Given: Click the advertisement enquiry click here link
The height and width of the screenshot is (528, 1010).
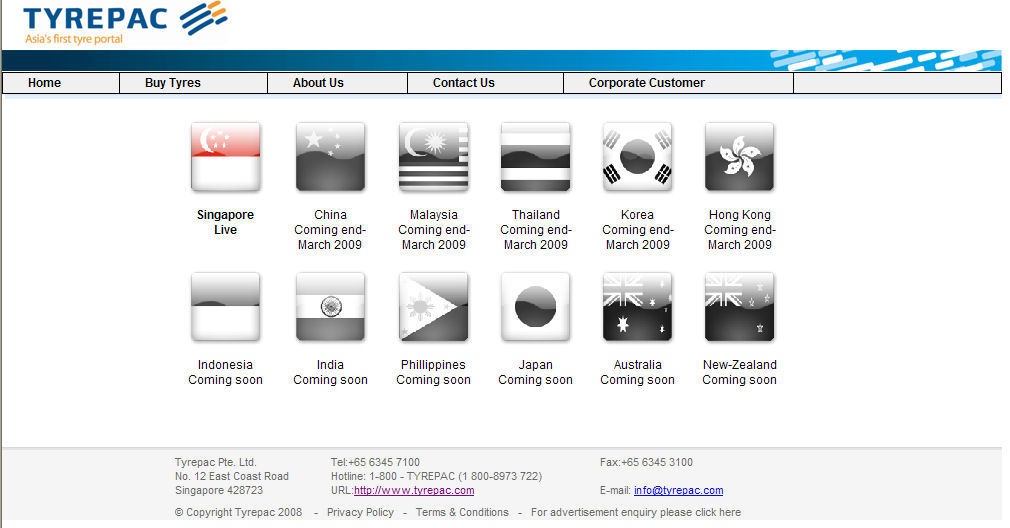Looking at the screenshot, I should coord(636,512).
